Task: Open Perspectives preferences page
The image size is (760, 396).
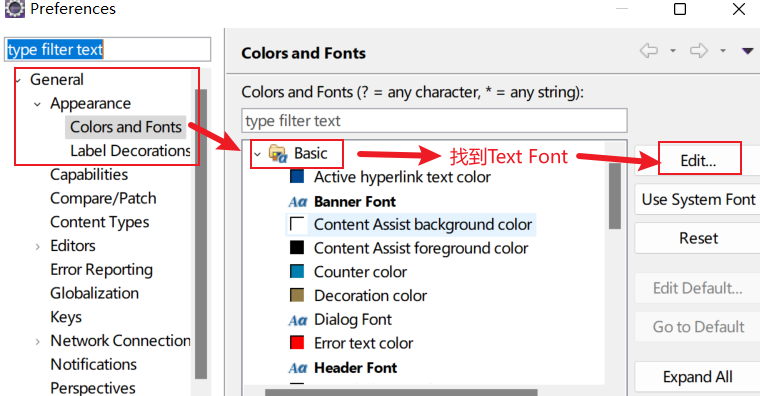Action: click(93, 388)
